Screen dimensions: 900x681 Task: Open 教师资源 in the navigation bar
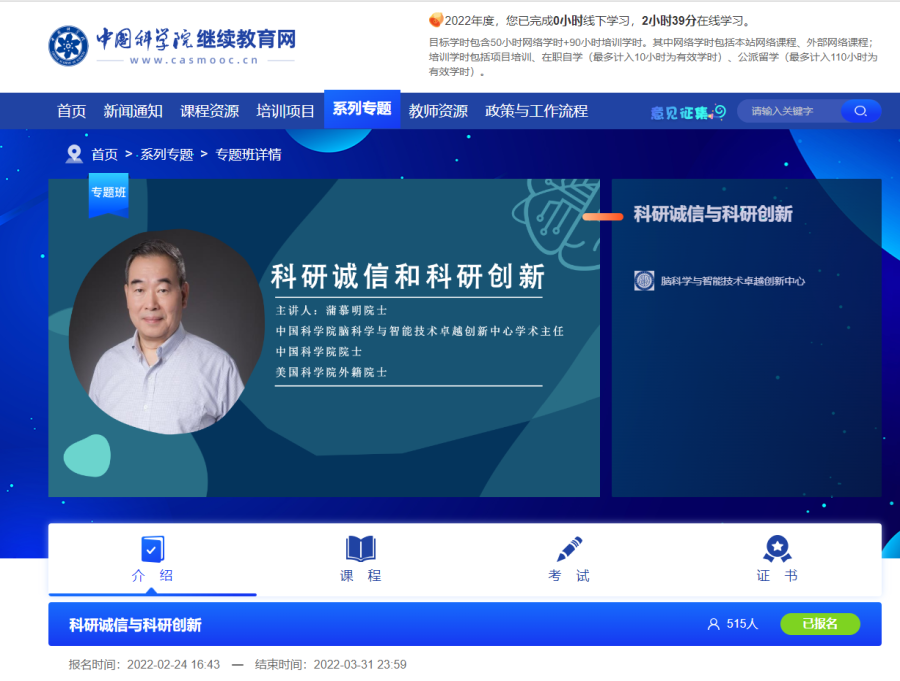click(x=438, y=111)
